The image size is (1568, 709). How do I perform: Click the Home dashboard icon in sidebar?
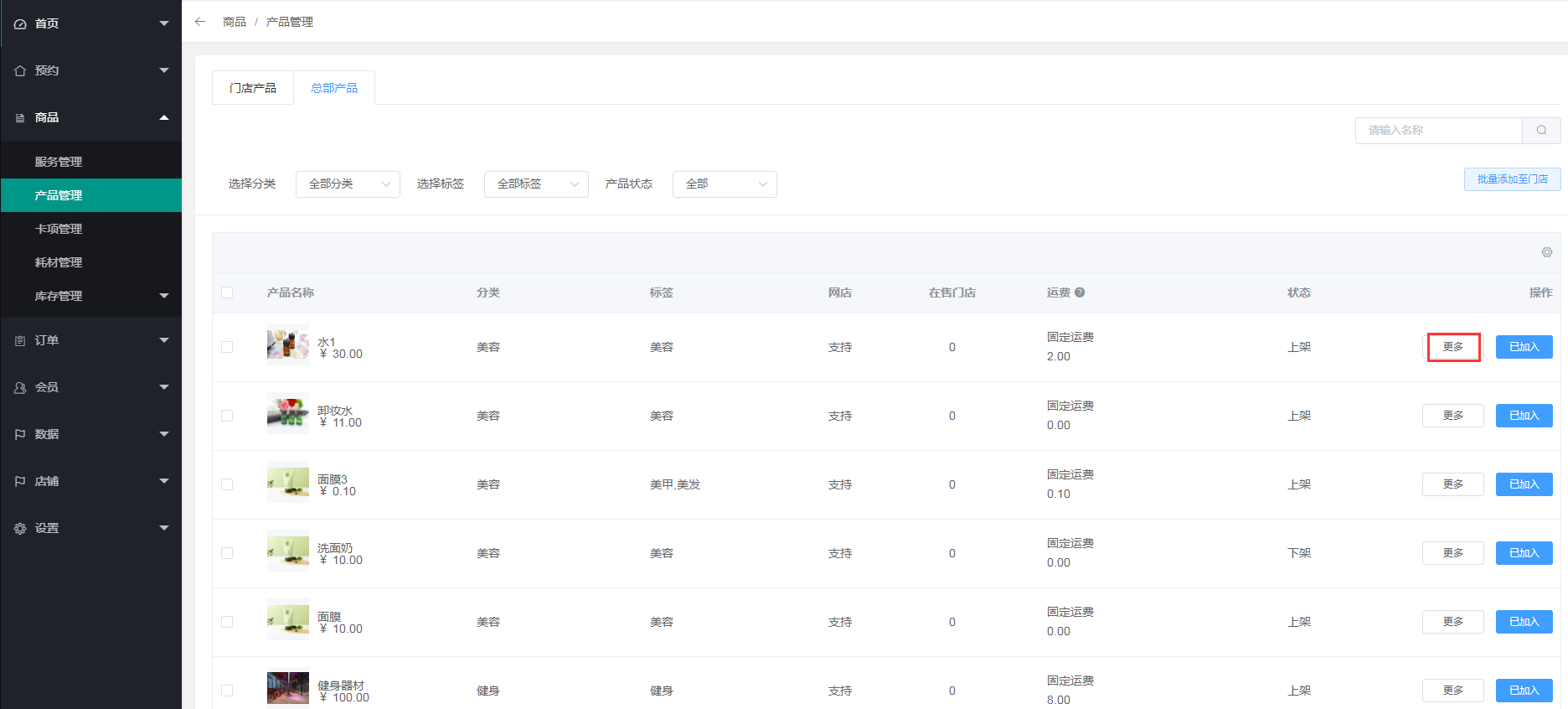tap(20, 23)
